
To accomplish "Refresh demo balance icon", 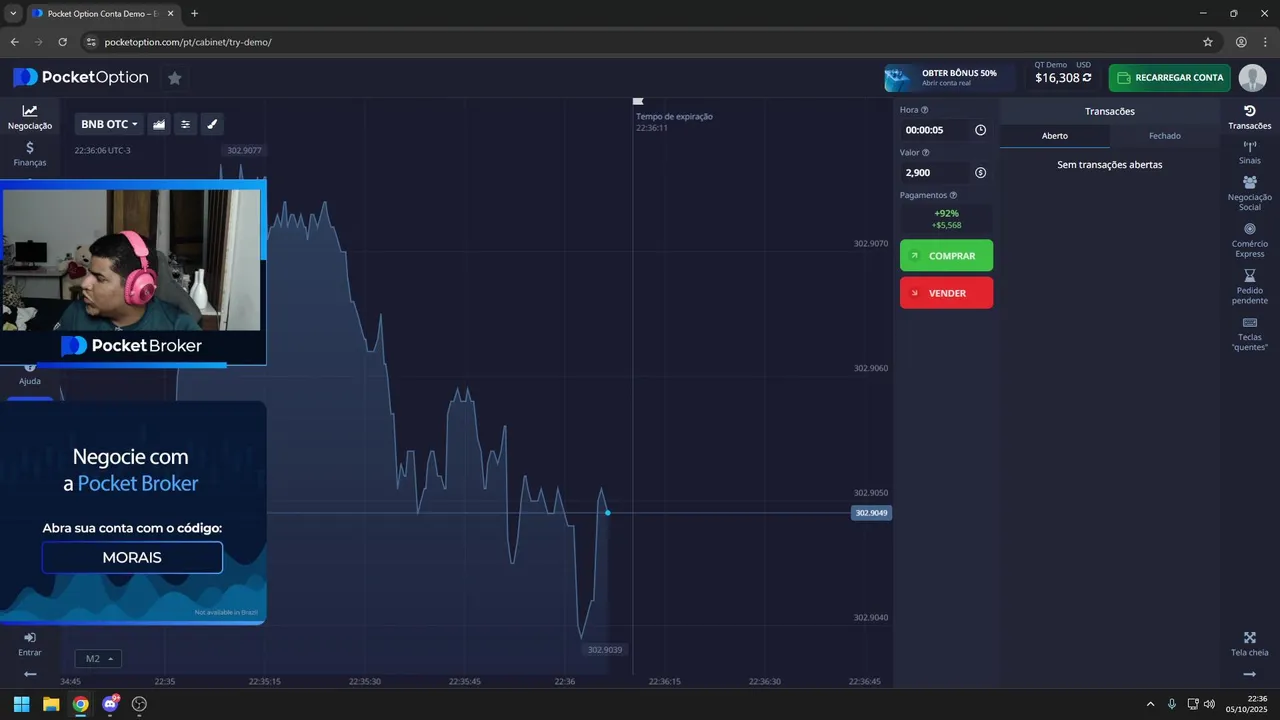I will pos(1087,77).
